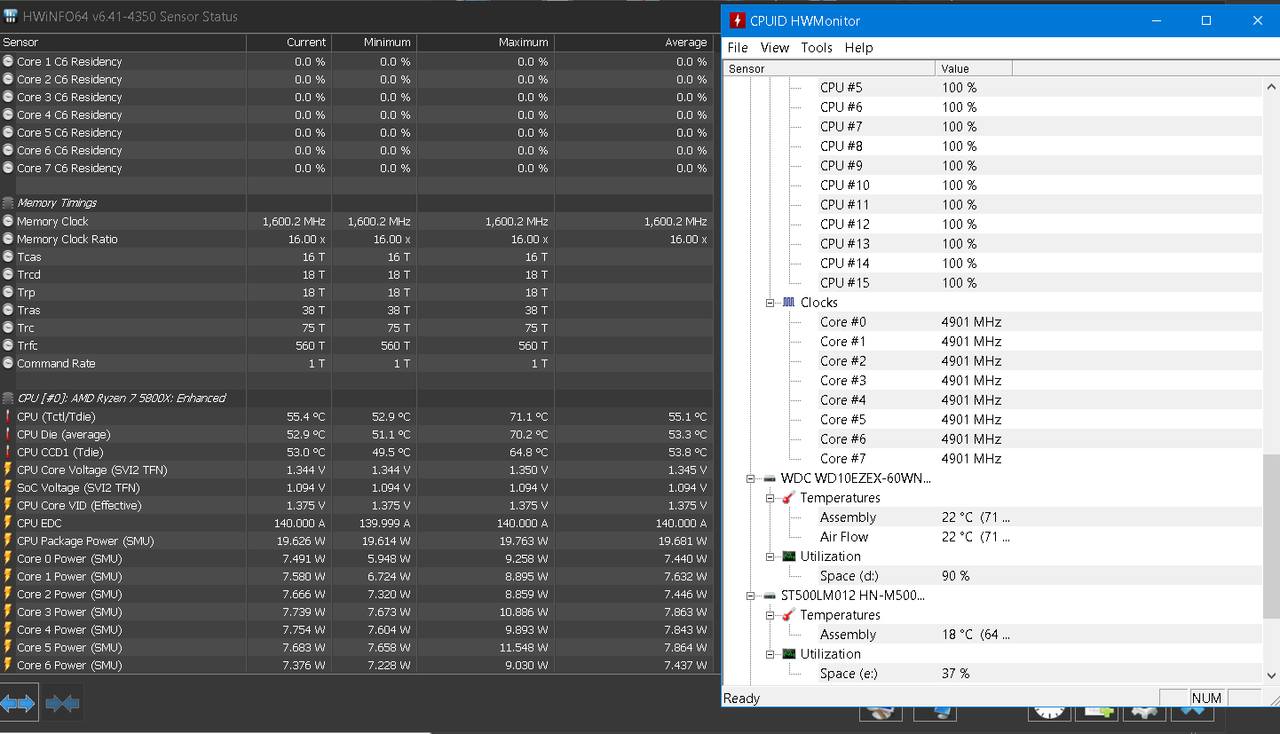1280x734 pixels.
Task: Click the NUM indicator in HWMonitor status bar
Action: tap(1206, 698)
